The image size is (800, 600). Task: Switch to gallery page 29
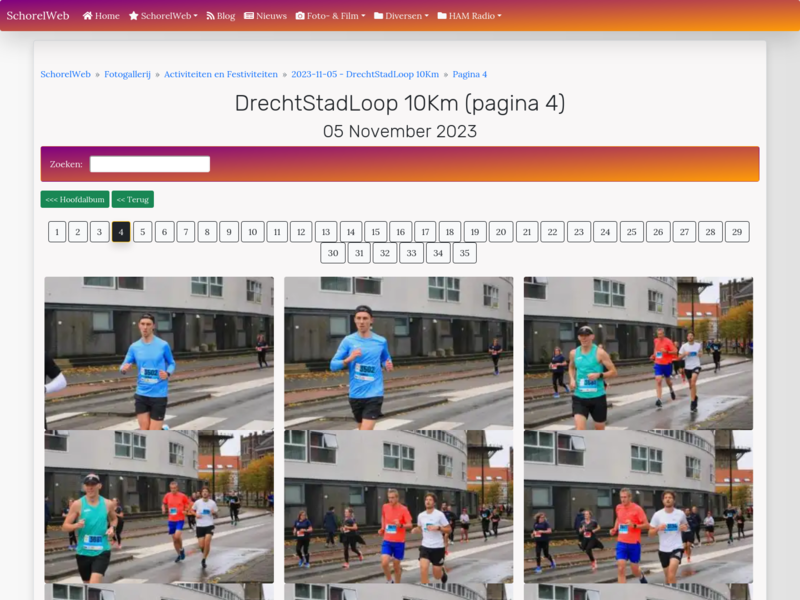coord(737,232)
